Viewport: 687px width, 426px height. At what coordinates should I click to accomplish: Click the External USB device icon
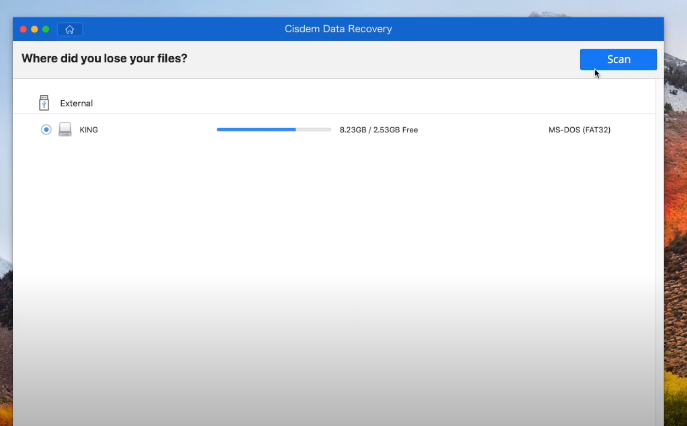44,103
